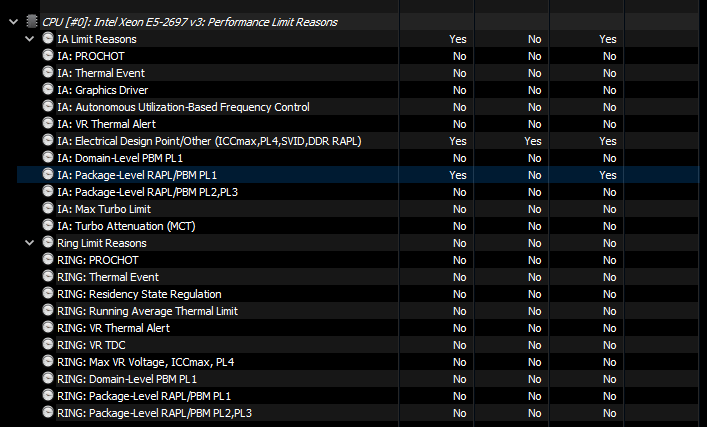Image resolution: width=707 pixels, height=427 pixels.
Task: Click the sensor icon for IA: Max Turbo Limit
Action: click(x=48, y=208)
